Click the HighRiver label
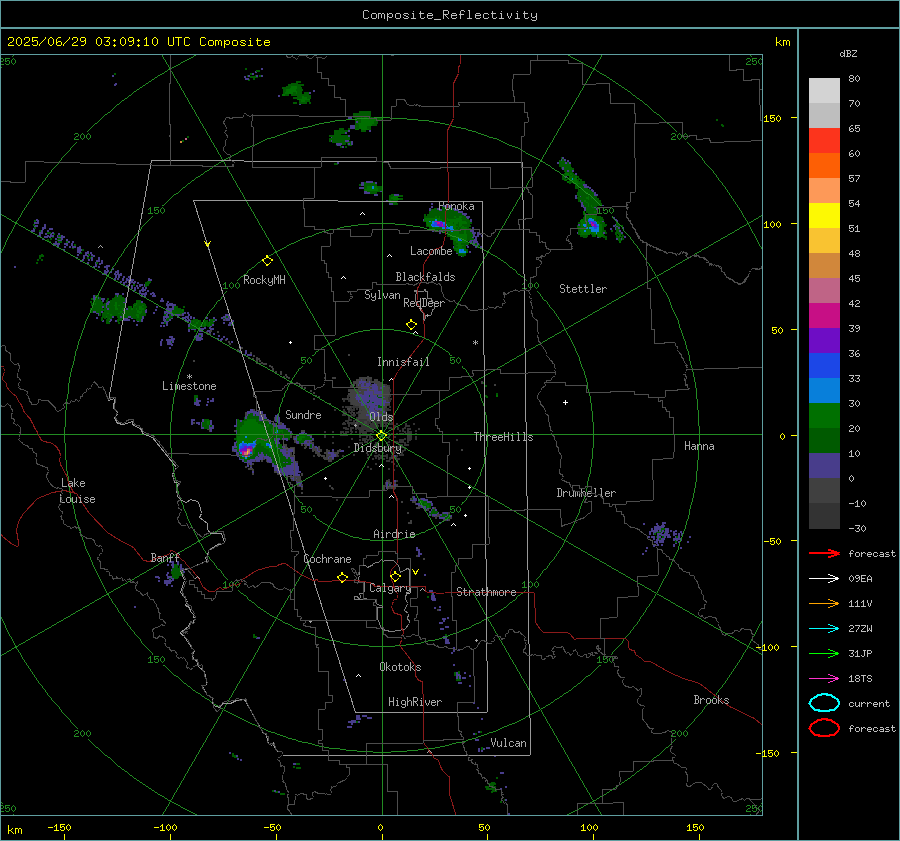The width and height of the screenshot is (900, 841). [x=414, y=702]
